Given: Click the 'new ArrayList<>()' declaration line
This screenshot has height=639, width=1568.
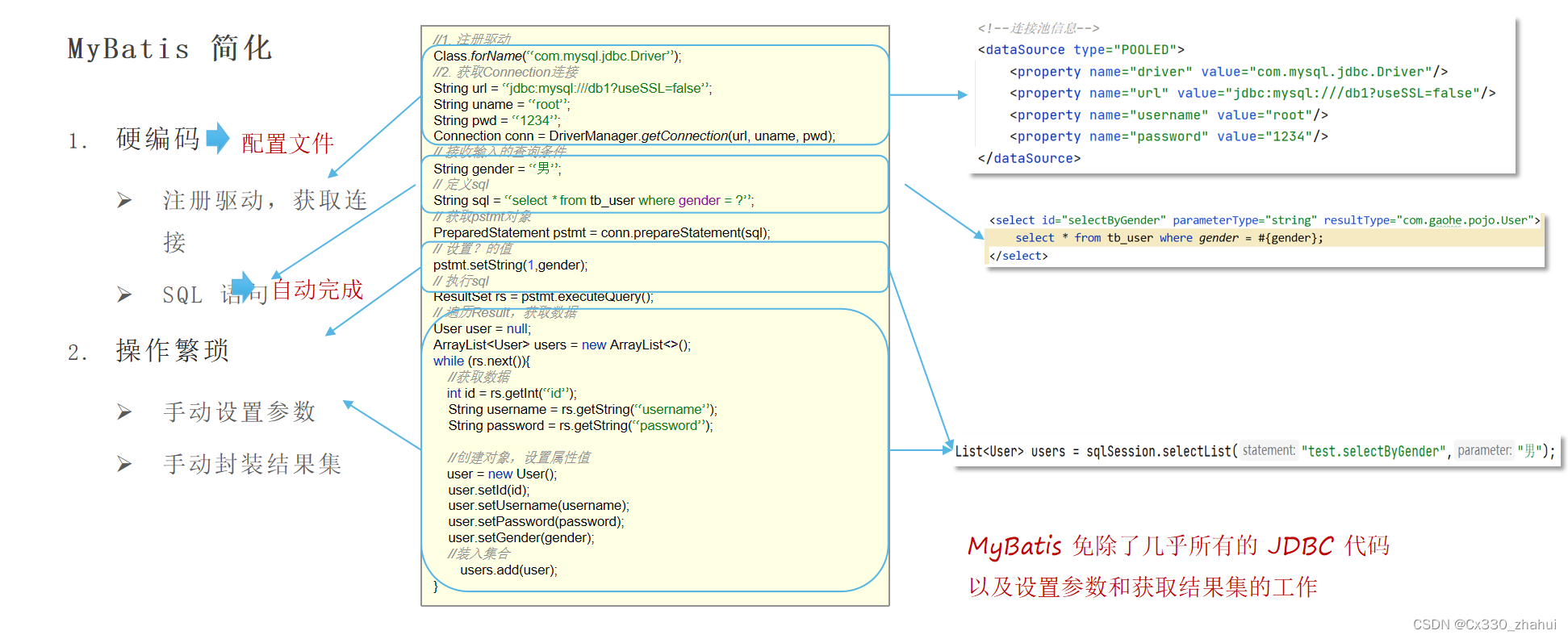Looking at the screenshot, I should (562, 345).
